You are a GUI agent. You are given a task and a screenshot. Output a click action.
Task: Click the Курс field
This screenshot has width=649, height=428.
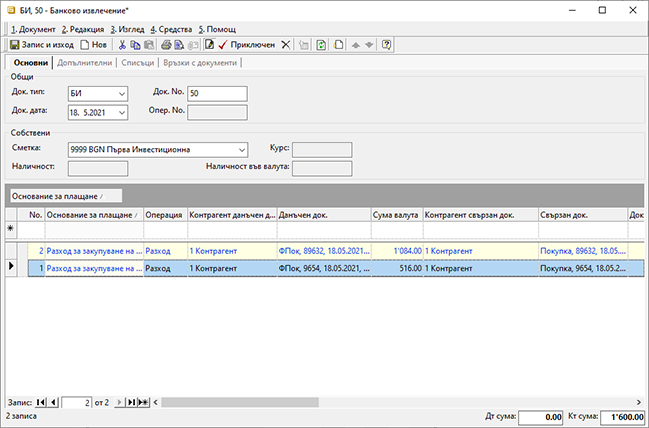pyautogui.click(x=322, y=150)
